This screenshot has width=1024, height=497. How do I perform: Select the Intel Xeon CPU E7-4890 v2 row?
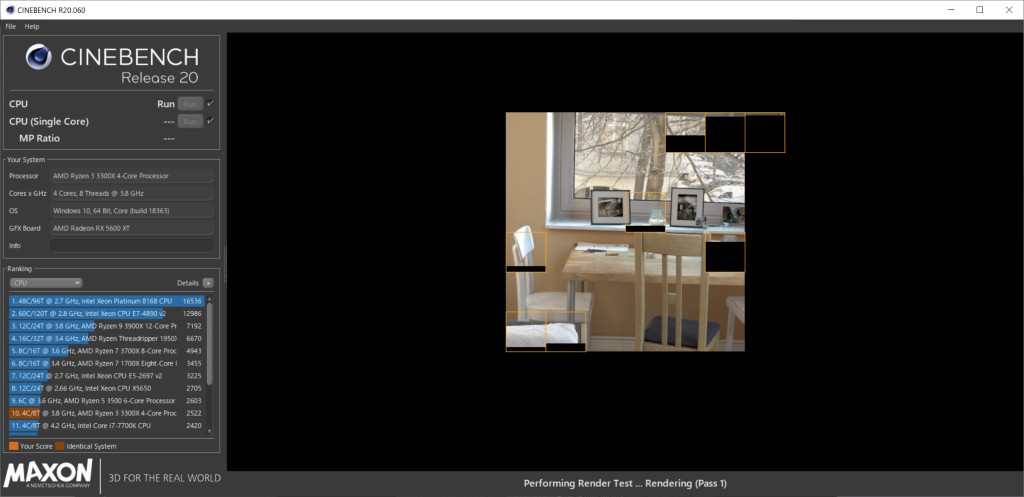[x=107, y=313]
